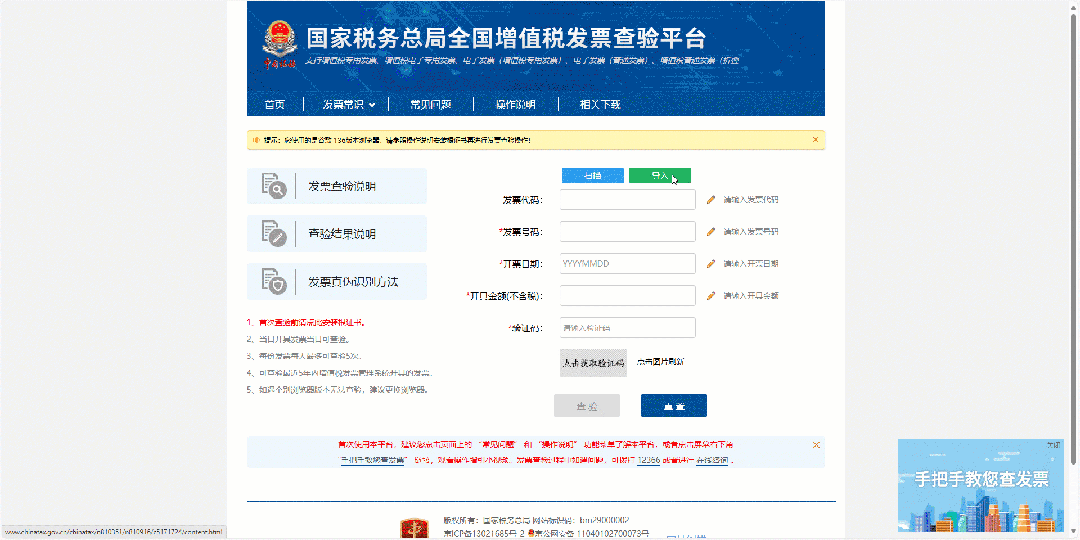Open the 发票真伪识别方法 card

click(337, 281)
